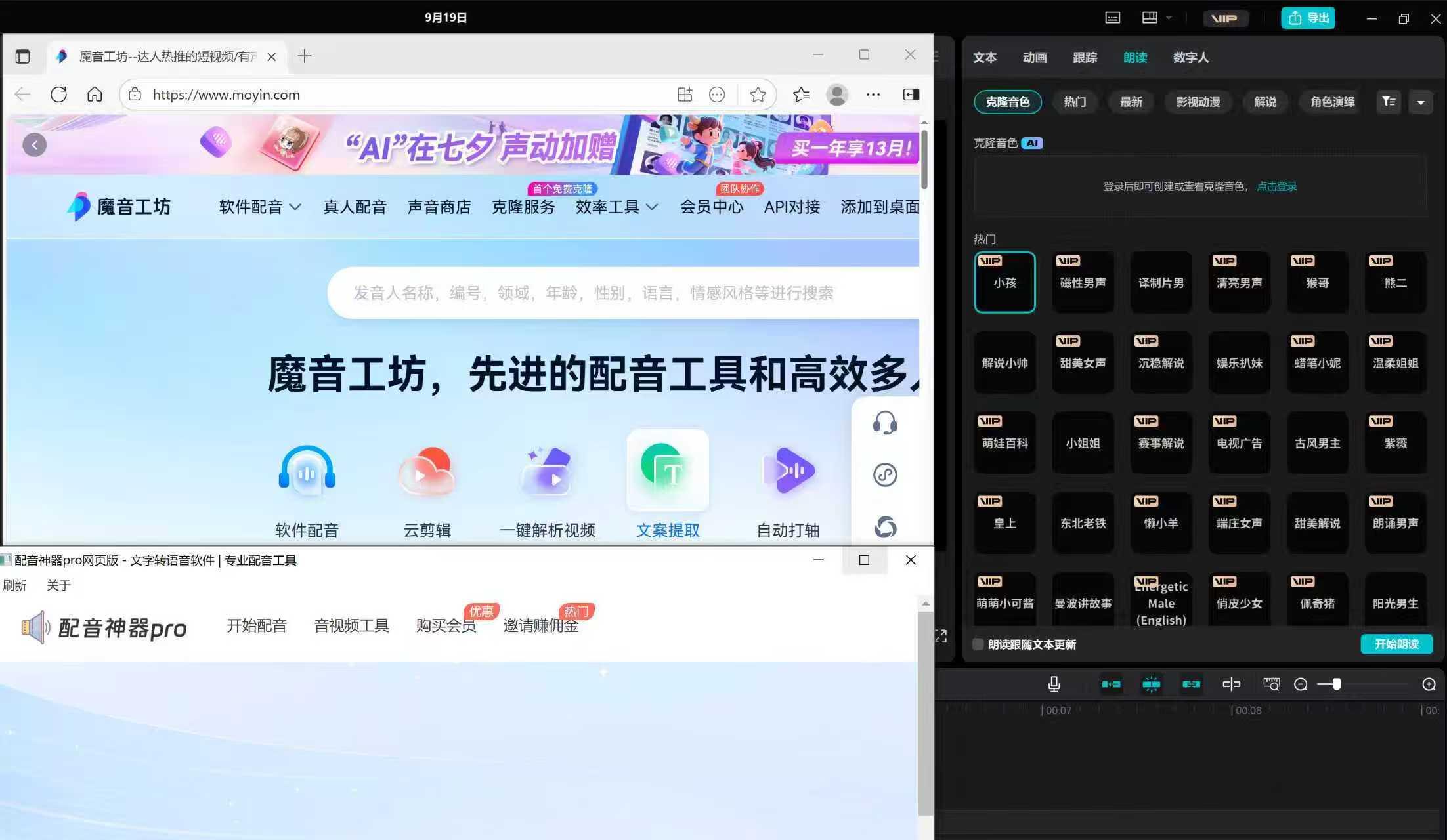Zoom out the timeline with the magnifier icon
1447x840 pixels.
click(x=1301, y=684)
